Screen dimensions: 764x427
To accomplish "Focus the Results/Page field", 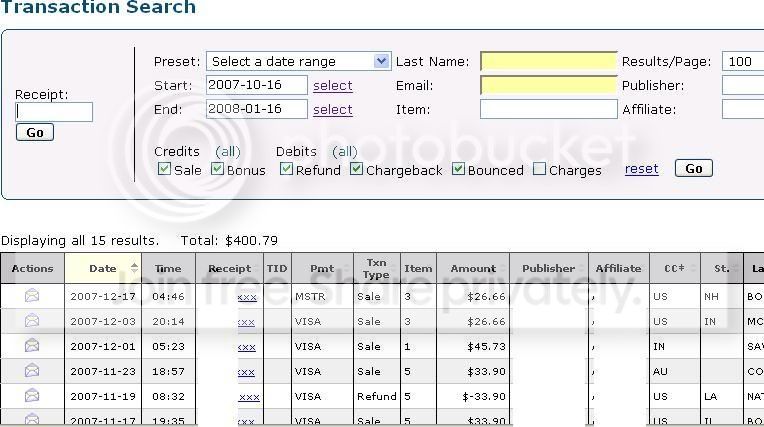I will (743, 61).
